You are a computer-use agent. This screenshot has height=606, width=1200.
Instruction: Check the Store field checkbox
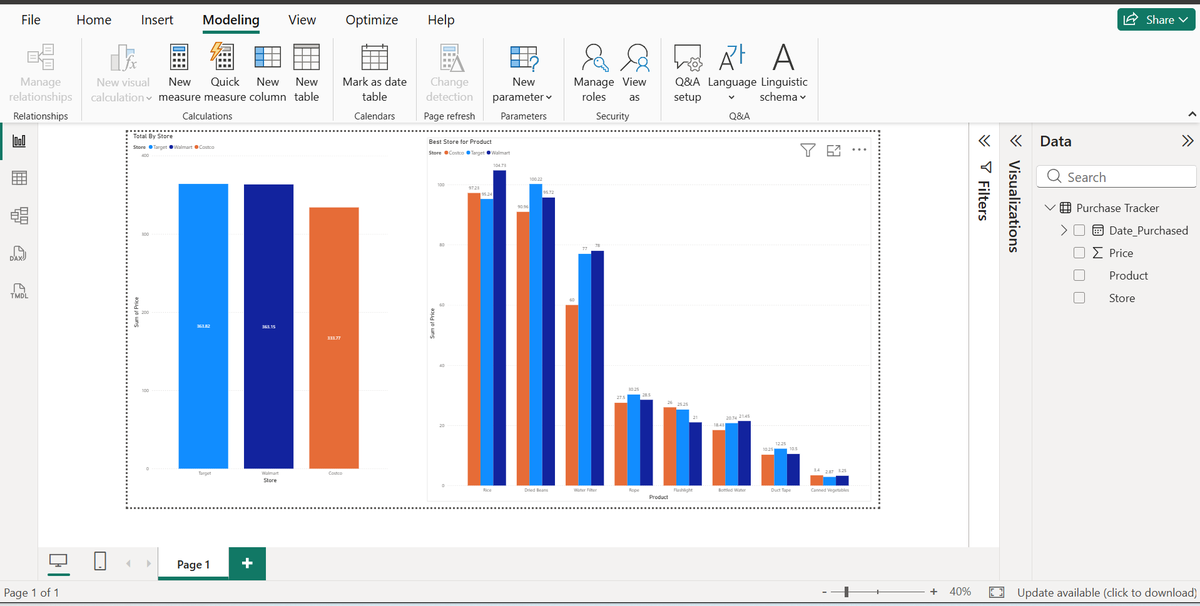1080,298
